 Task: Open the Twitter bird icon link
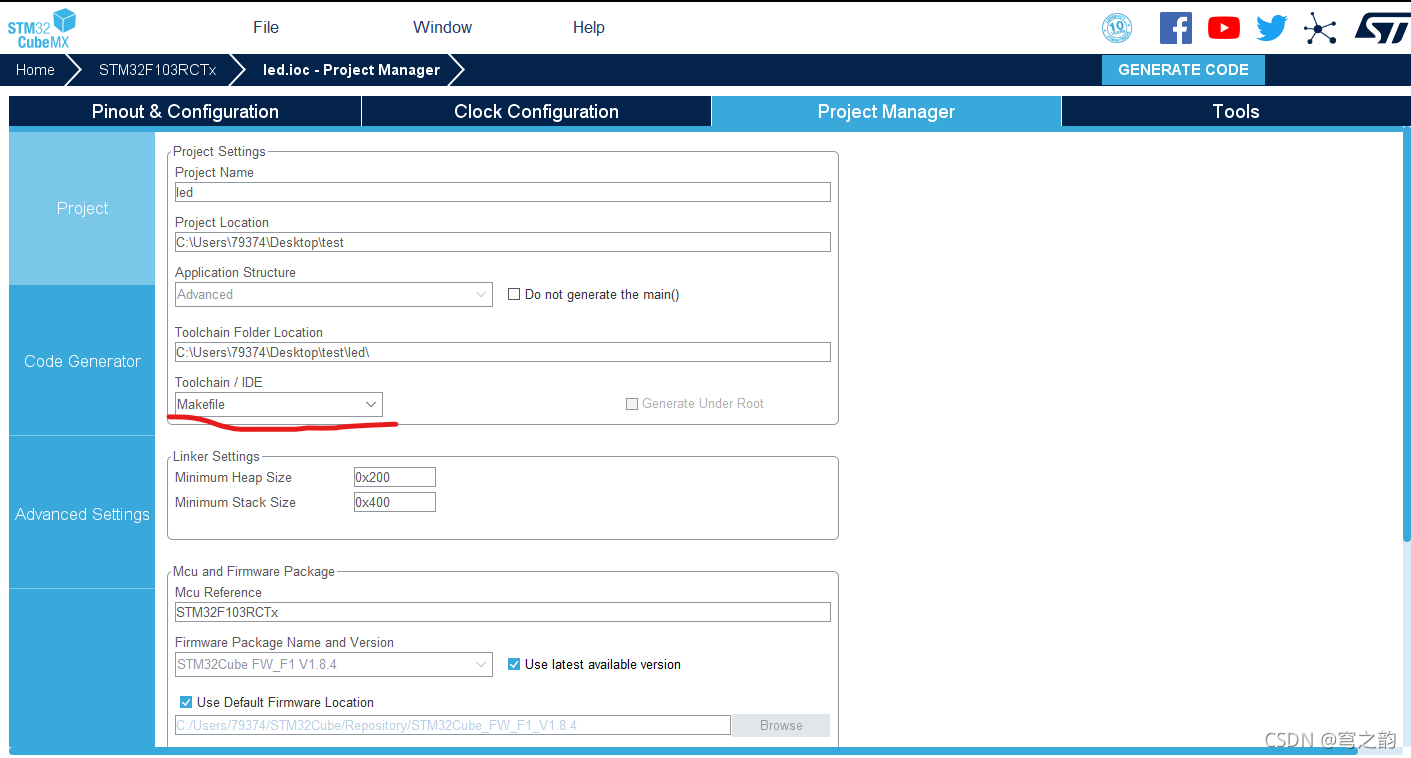click(x=1272, y=28)
